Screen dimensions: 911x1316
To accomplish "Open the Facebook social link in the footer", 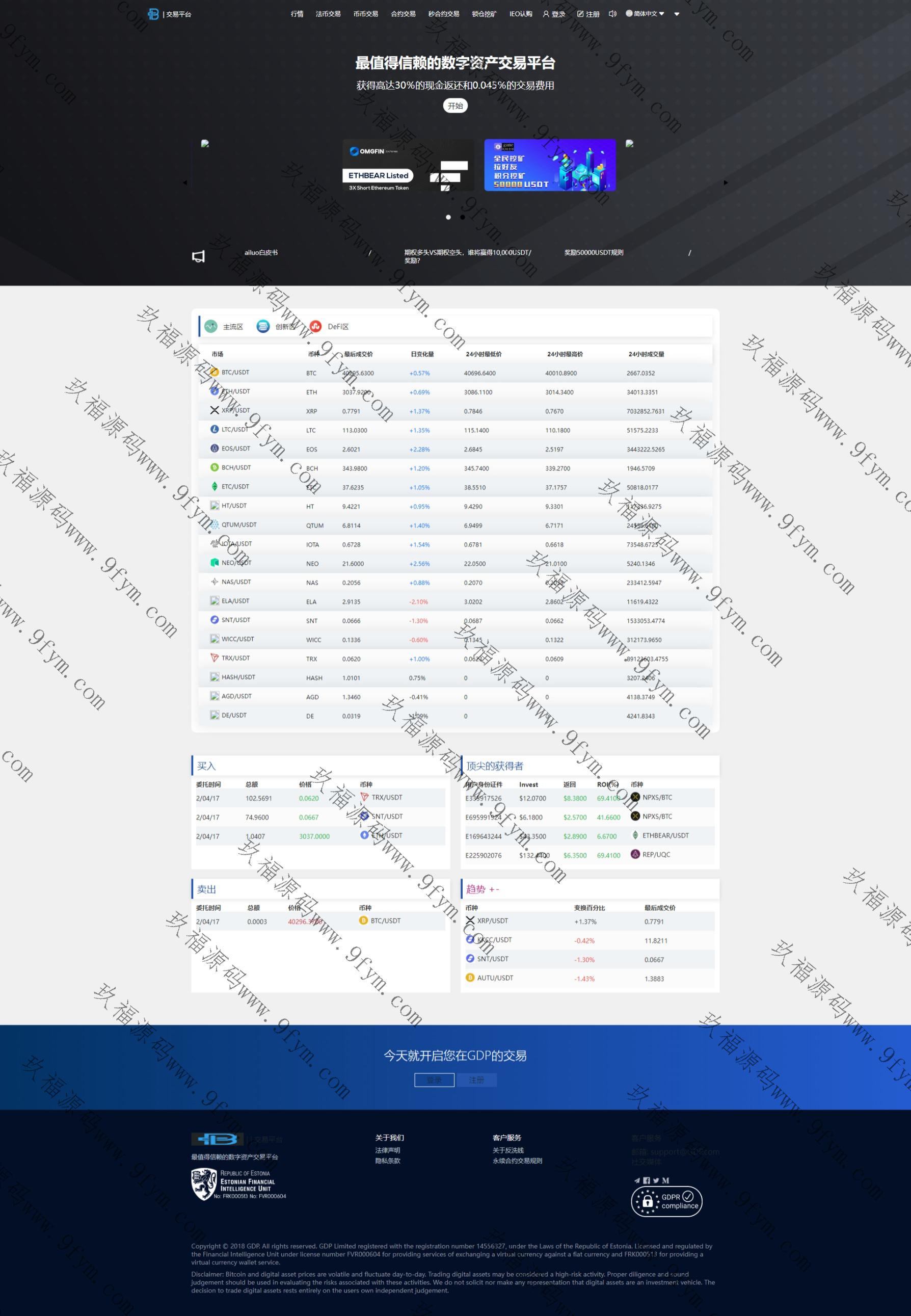I will click(x=647, y=1180).
